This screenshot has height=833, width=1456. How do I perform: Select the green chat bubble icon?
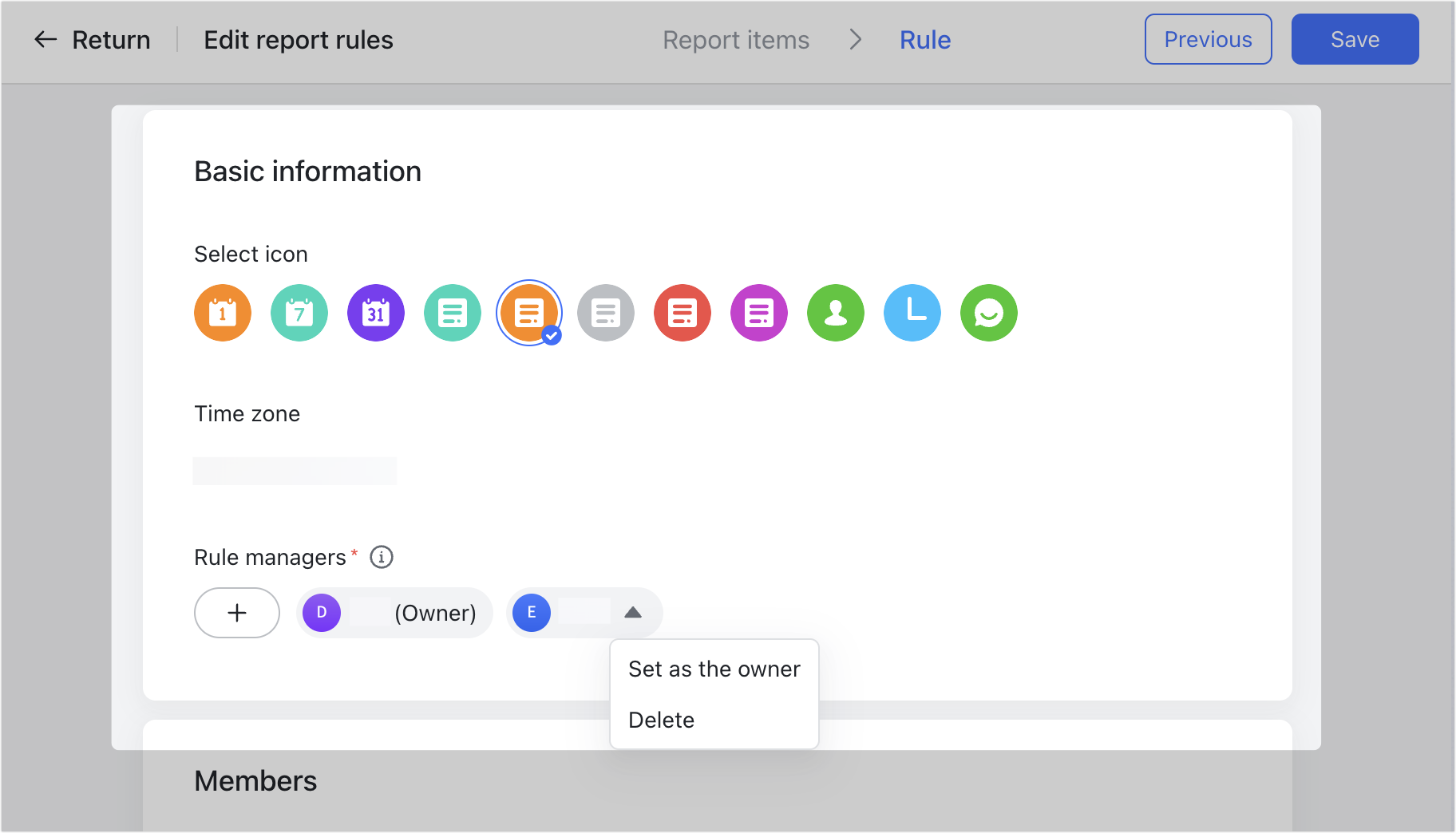988,313
